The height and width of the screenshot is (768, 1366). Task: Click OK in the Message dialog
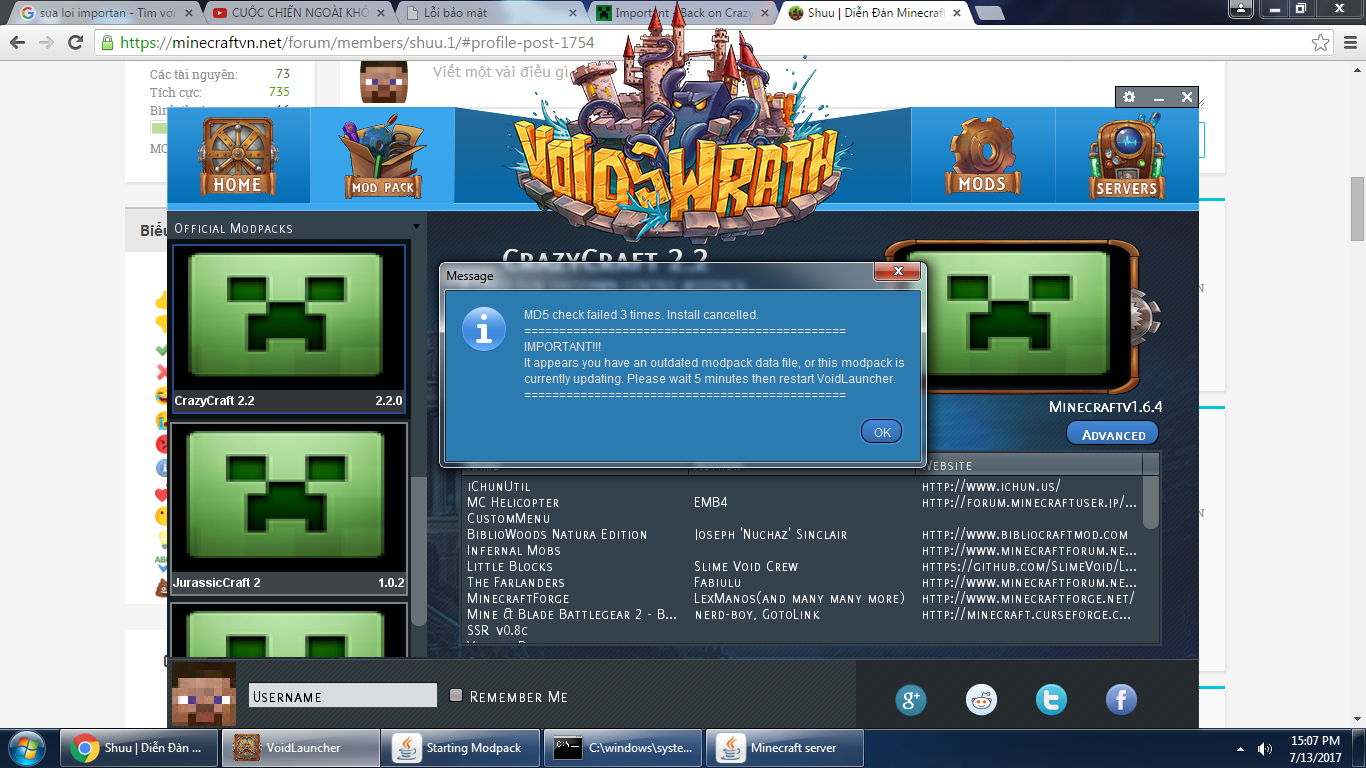tap(882, 432)
